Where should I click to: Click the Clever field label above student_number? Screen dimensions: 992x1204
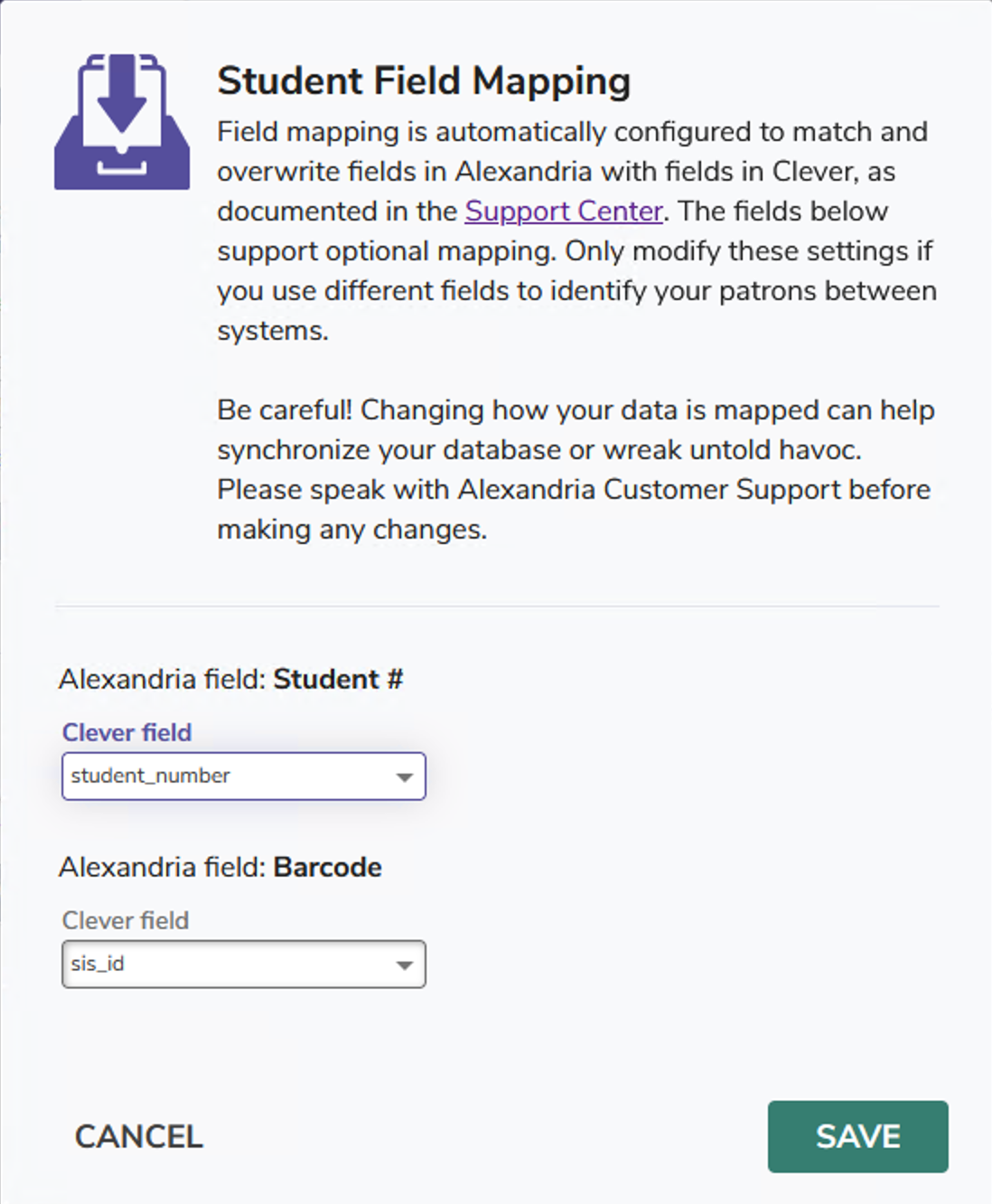tap(126, 732)
